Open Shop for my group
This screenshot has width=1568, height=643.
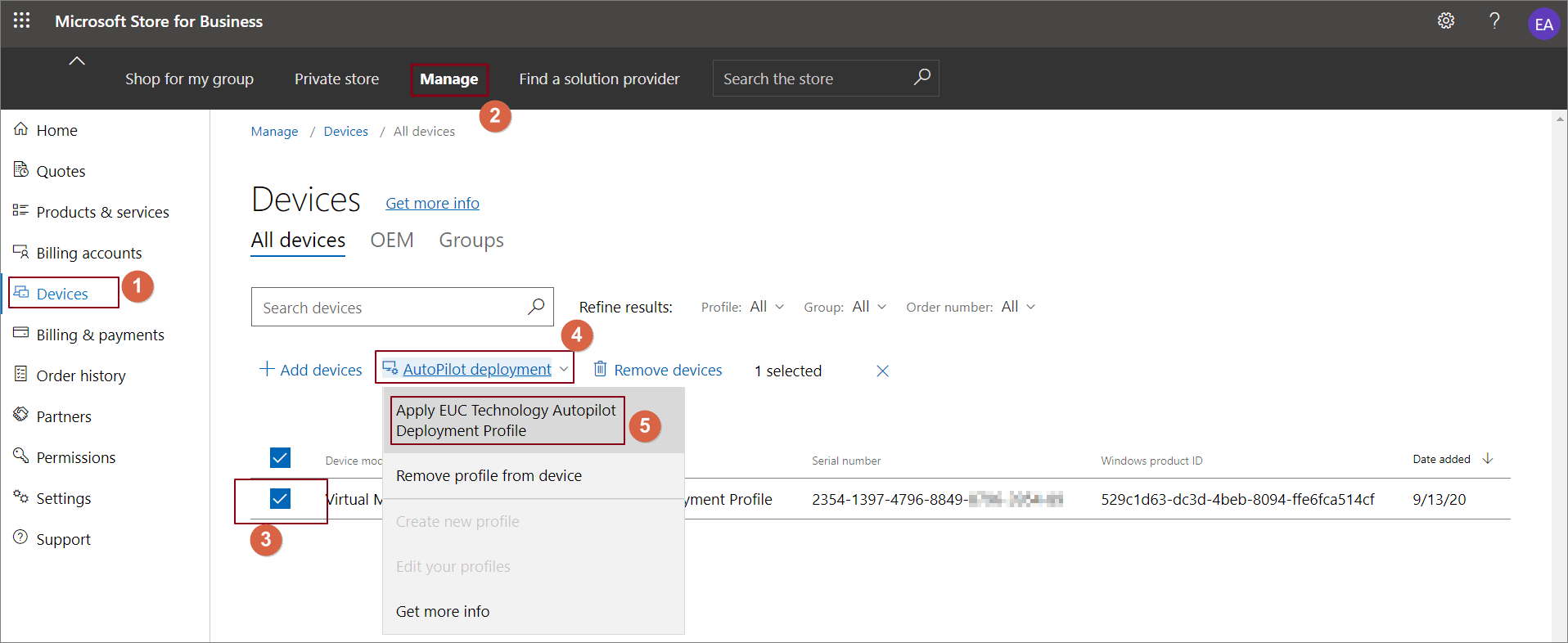189,79
